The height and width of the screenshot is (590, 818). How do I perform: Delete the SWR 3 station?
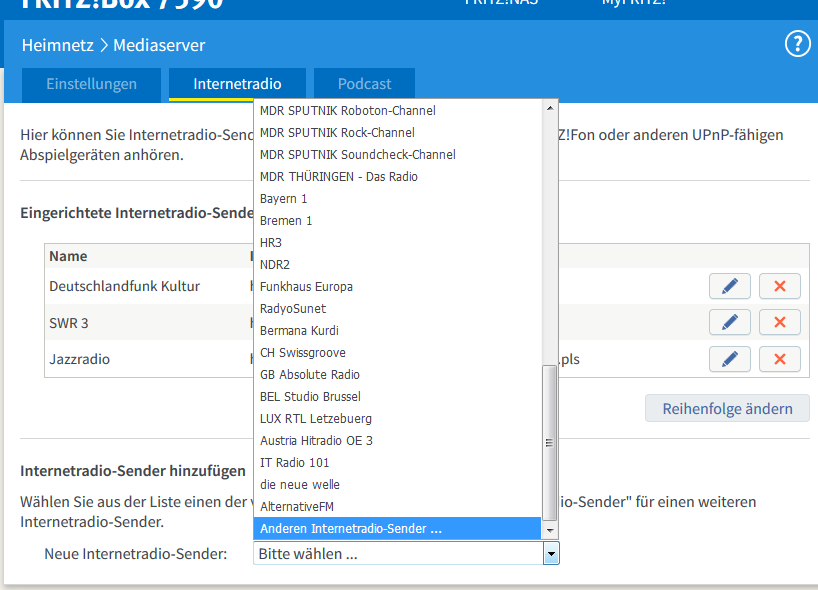(x=779, y=322)
